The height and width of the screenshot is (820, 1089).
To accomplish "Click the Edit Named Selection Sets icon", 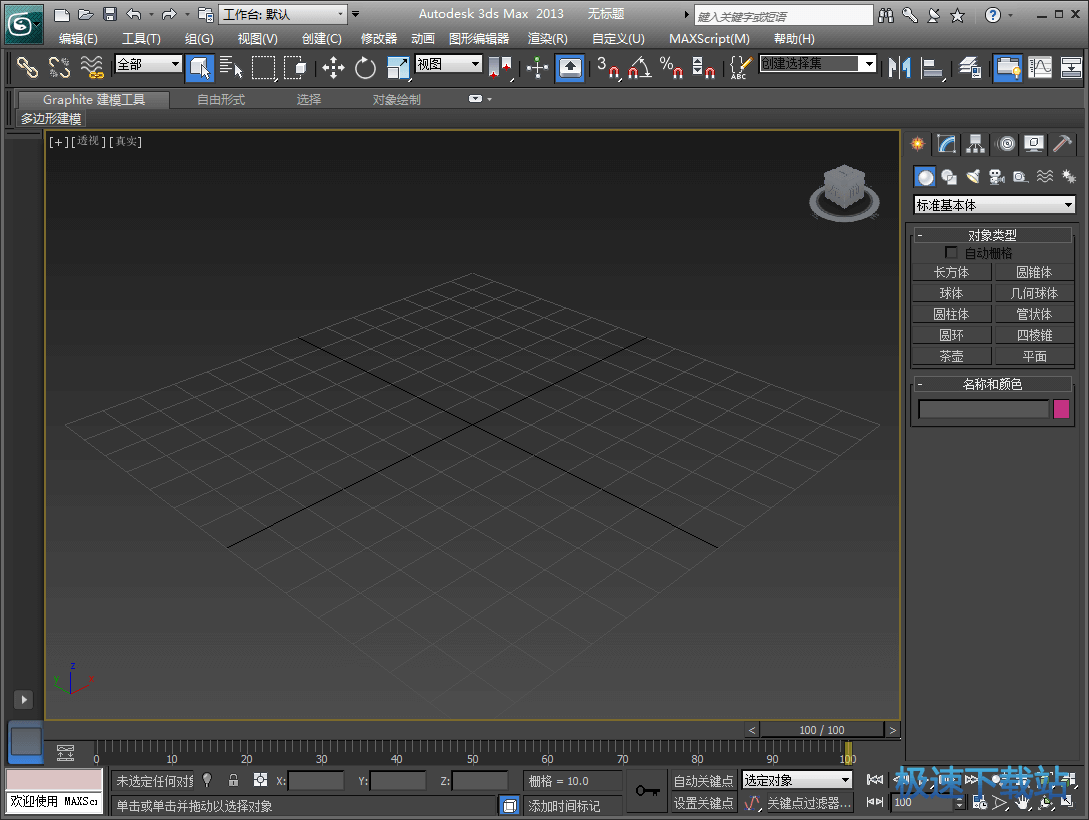I will [740, 67].
